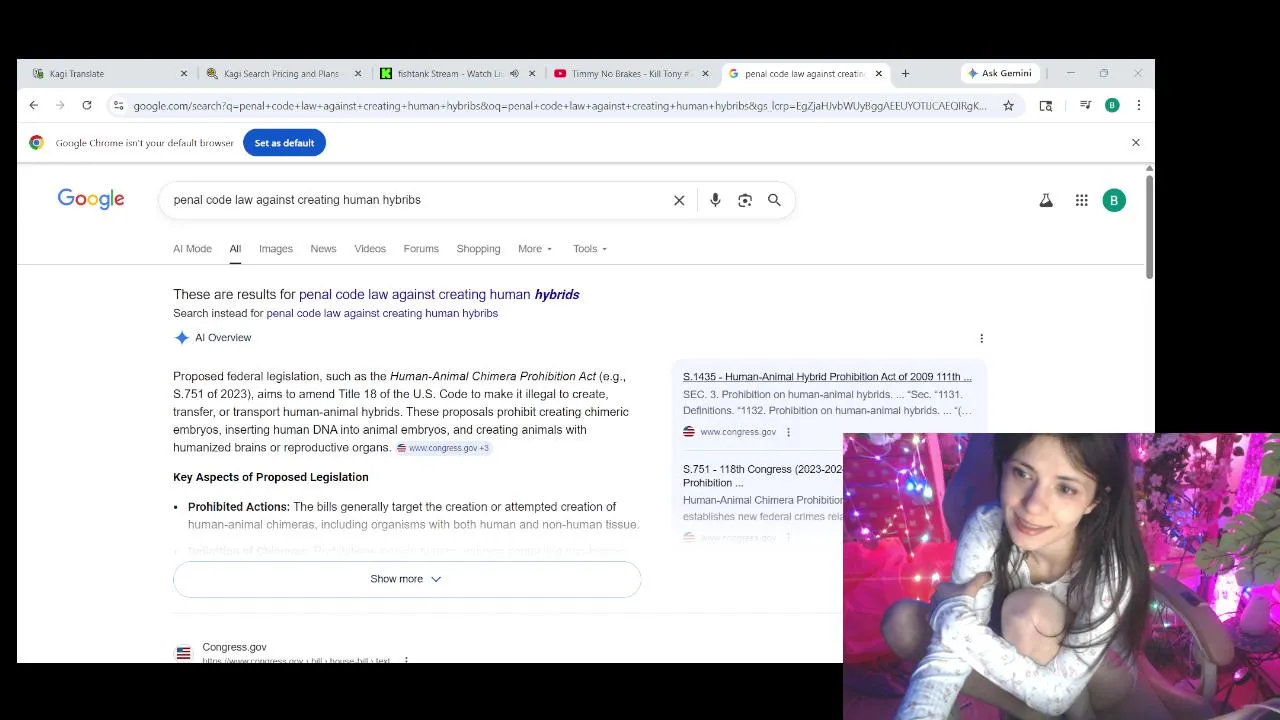Open the Chrome three-dot menu

click(1138, 105)
